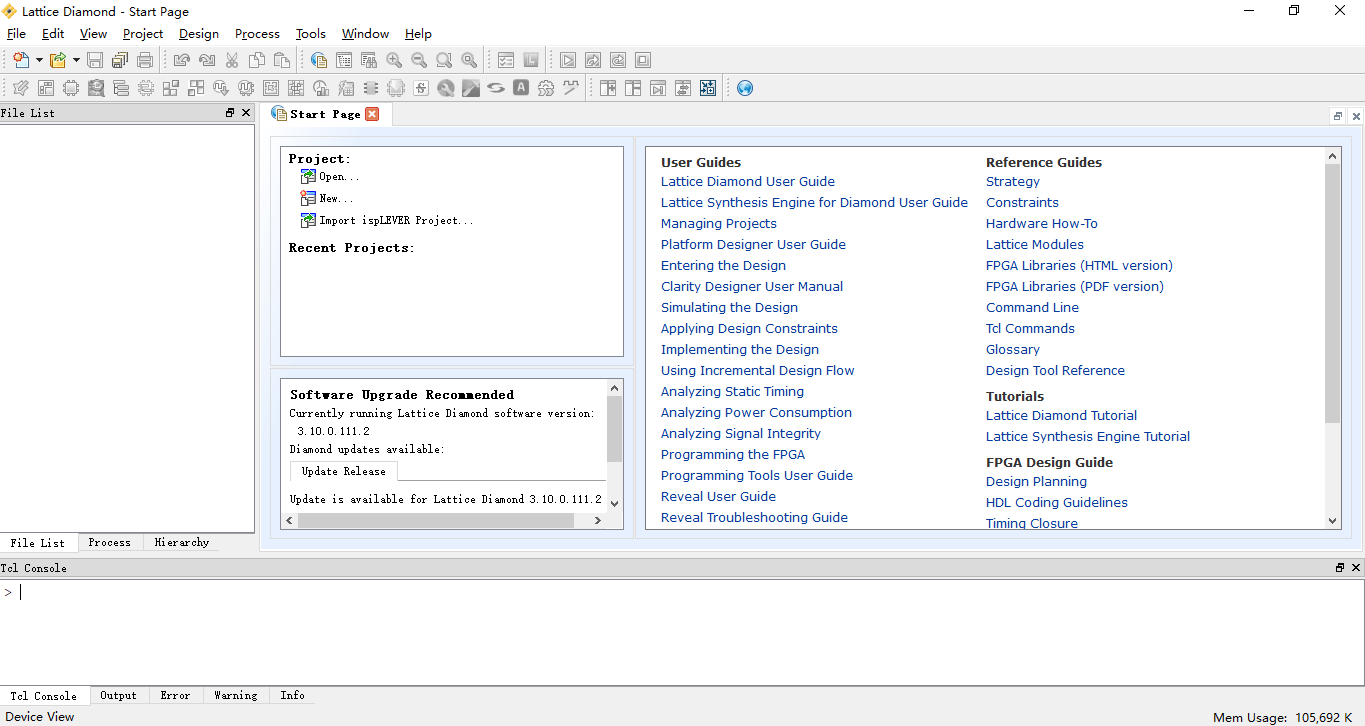Expand the New file dropdown arrow
This screenshot has height=726, width=1365.
click(x=39, y=60)
